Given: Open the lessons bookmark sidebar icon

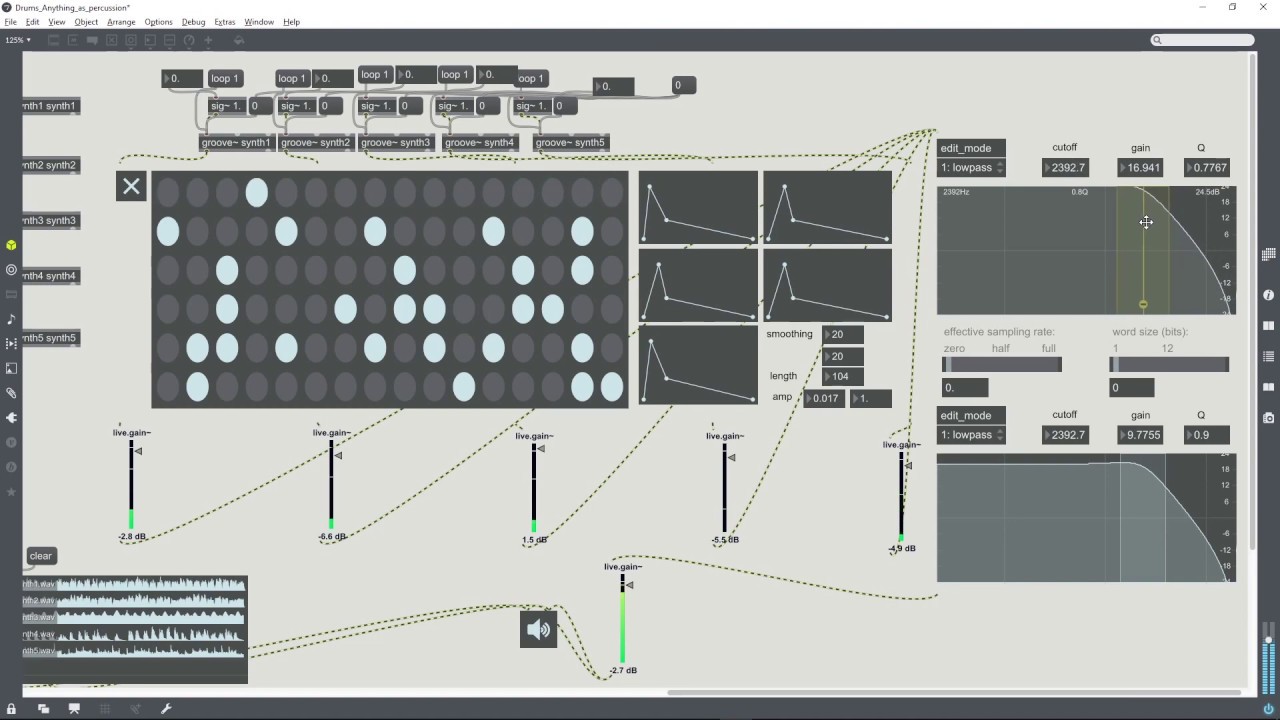Looking at the screenshot, I should 1268,387.
